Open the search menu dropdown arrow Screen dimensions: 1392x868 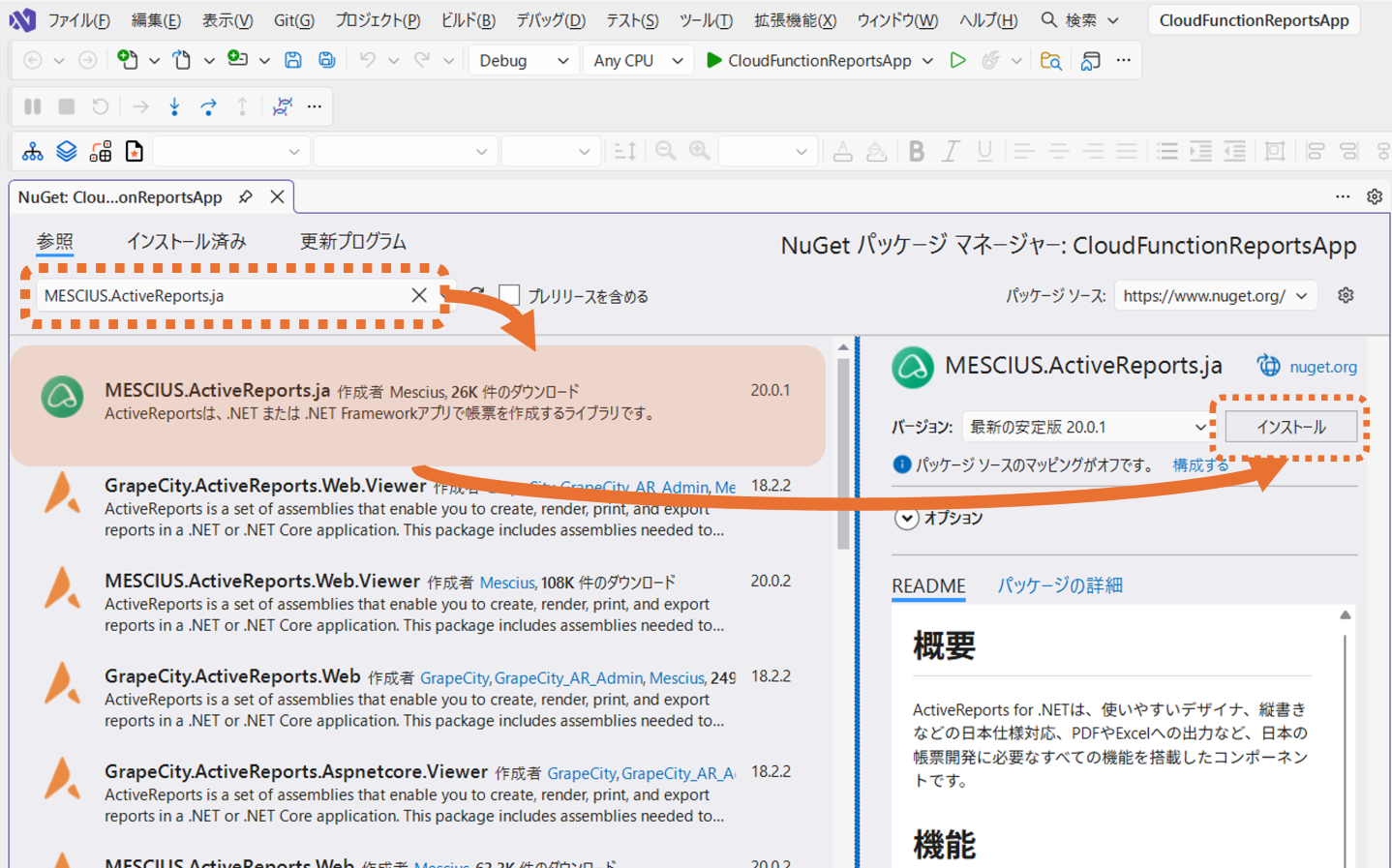[1113, 19]
